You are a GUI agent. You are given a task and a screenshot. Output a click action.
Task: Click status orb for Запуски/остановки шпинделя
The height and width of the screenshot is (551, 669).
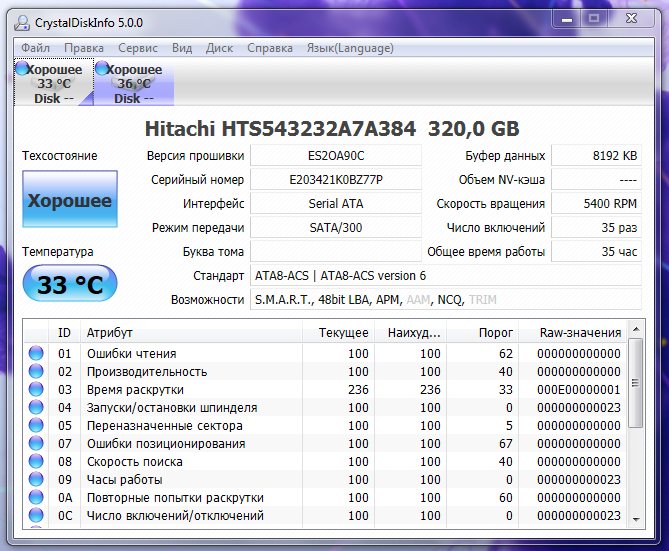pos(36,407)
